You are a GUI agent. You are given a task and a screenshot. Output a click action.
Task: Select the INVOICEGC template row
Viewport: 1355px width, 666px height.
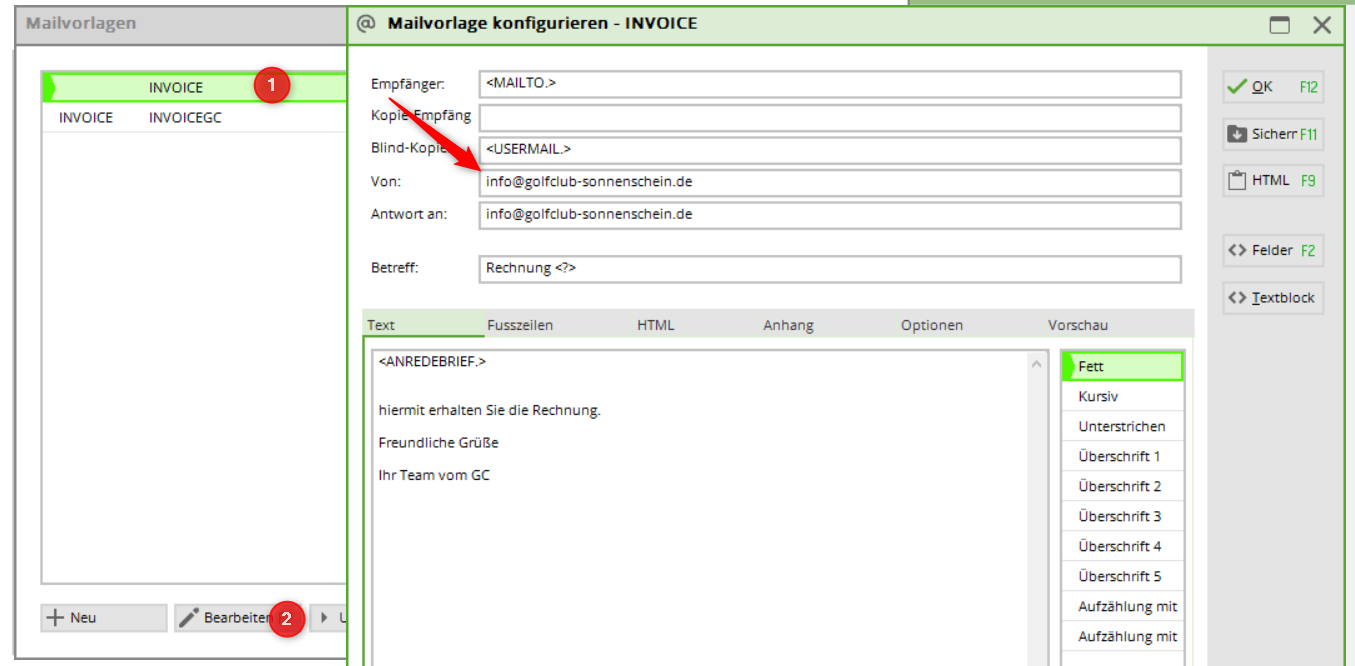pyautogui.click(x=185, y=118)
